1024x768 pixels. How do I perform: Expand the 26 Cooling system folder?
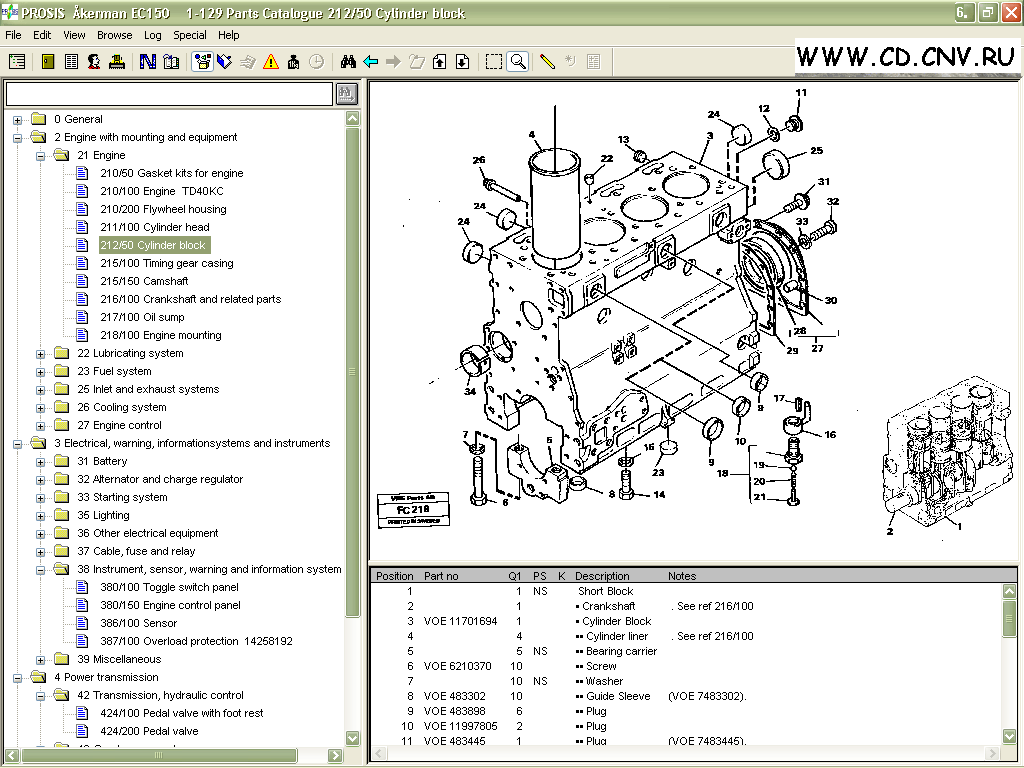tap(40, 408)
